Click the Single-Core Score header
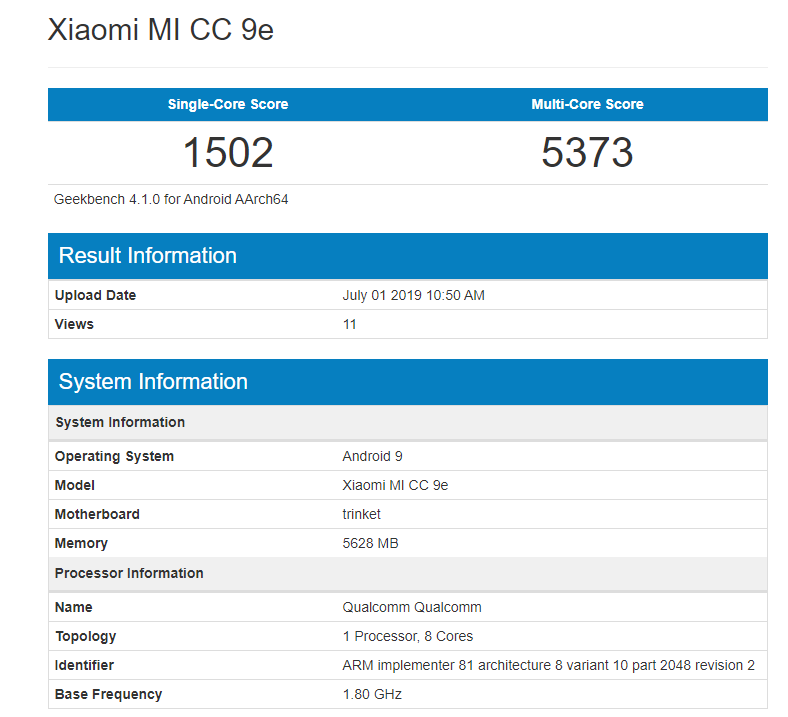Viewport: 788px width, 717px height. coord(228,104)
